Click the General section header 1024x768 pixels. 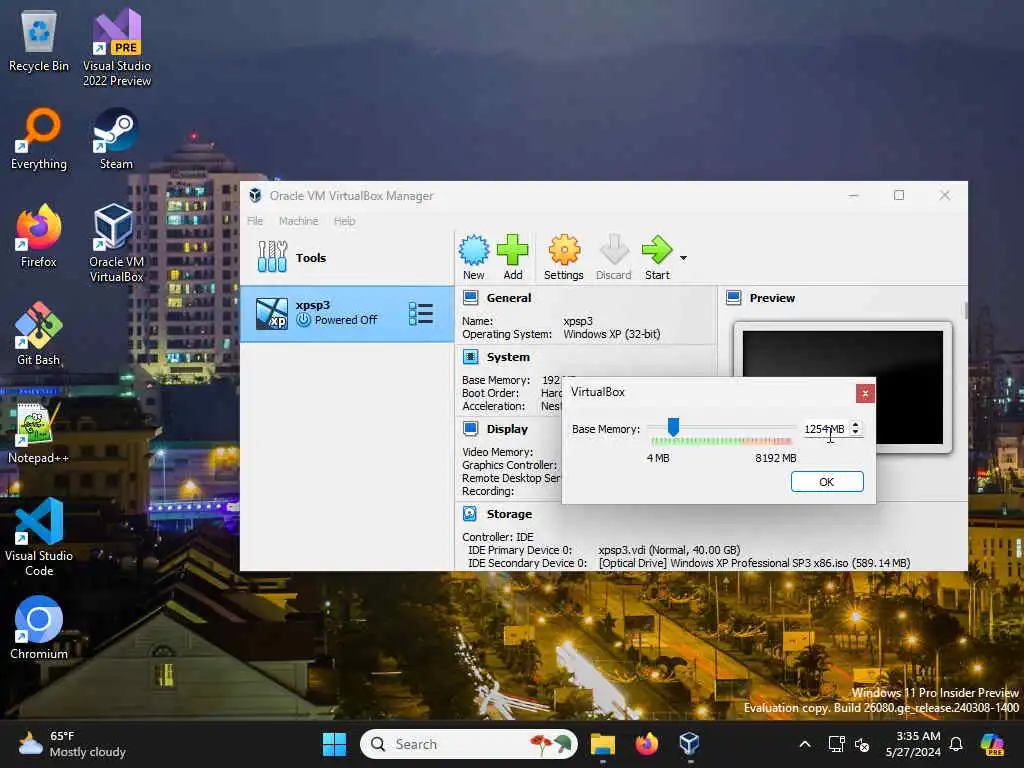[x=508, y=298]
